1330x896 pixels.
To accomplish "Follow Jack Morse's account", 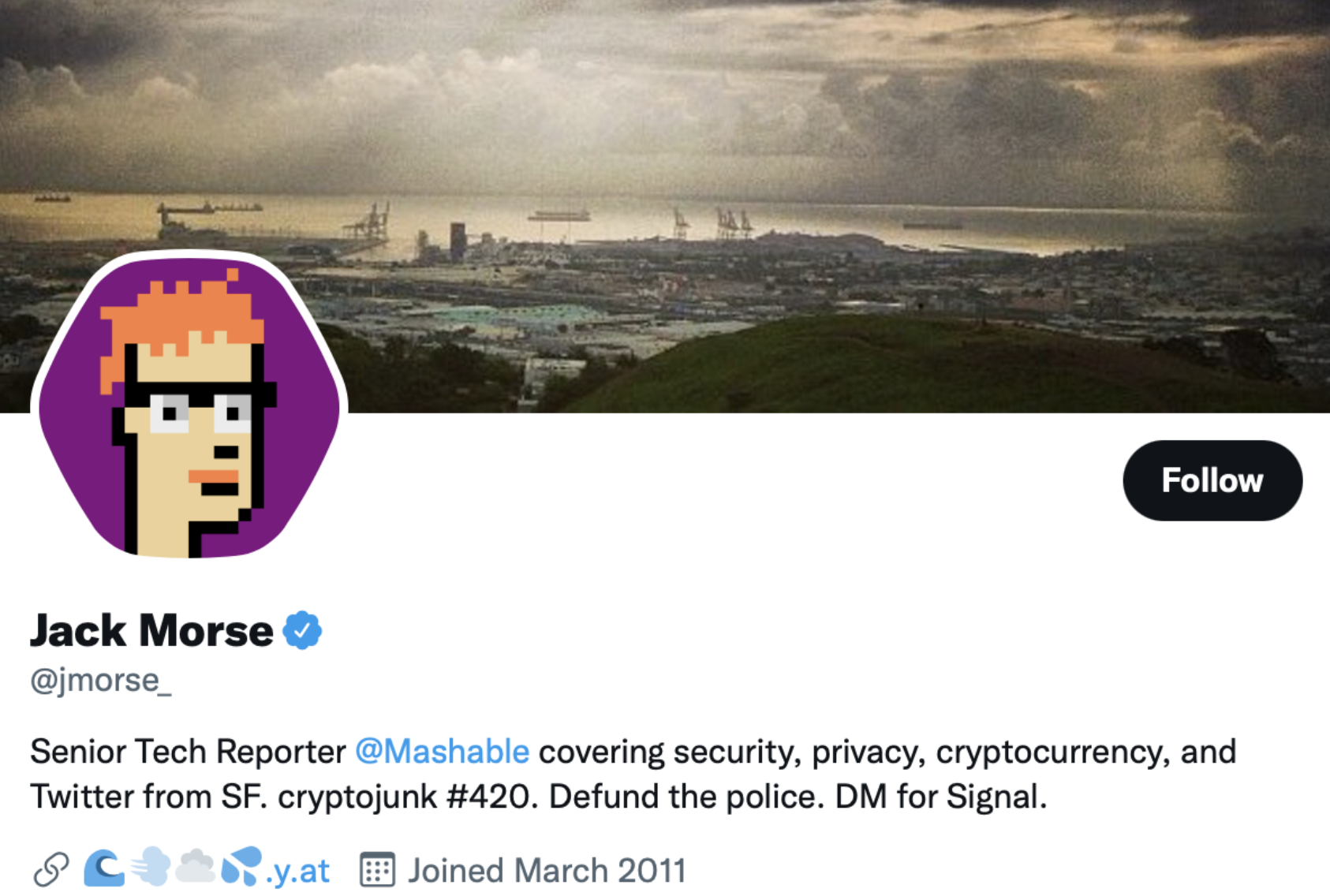I will [1212, 480].
